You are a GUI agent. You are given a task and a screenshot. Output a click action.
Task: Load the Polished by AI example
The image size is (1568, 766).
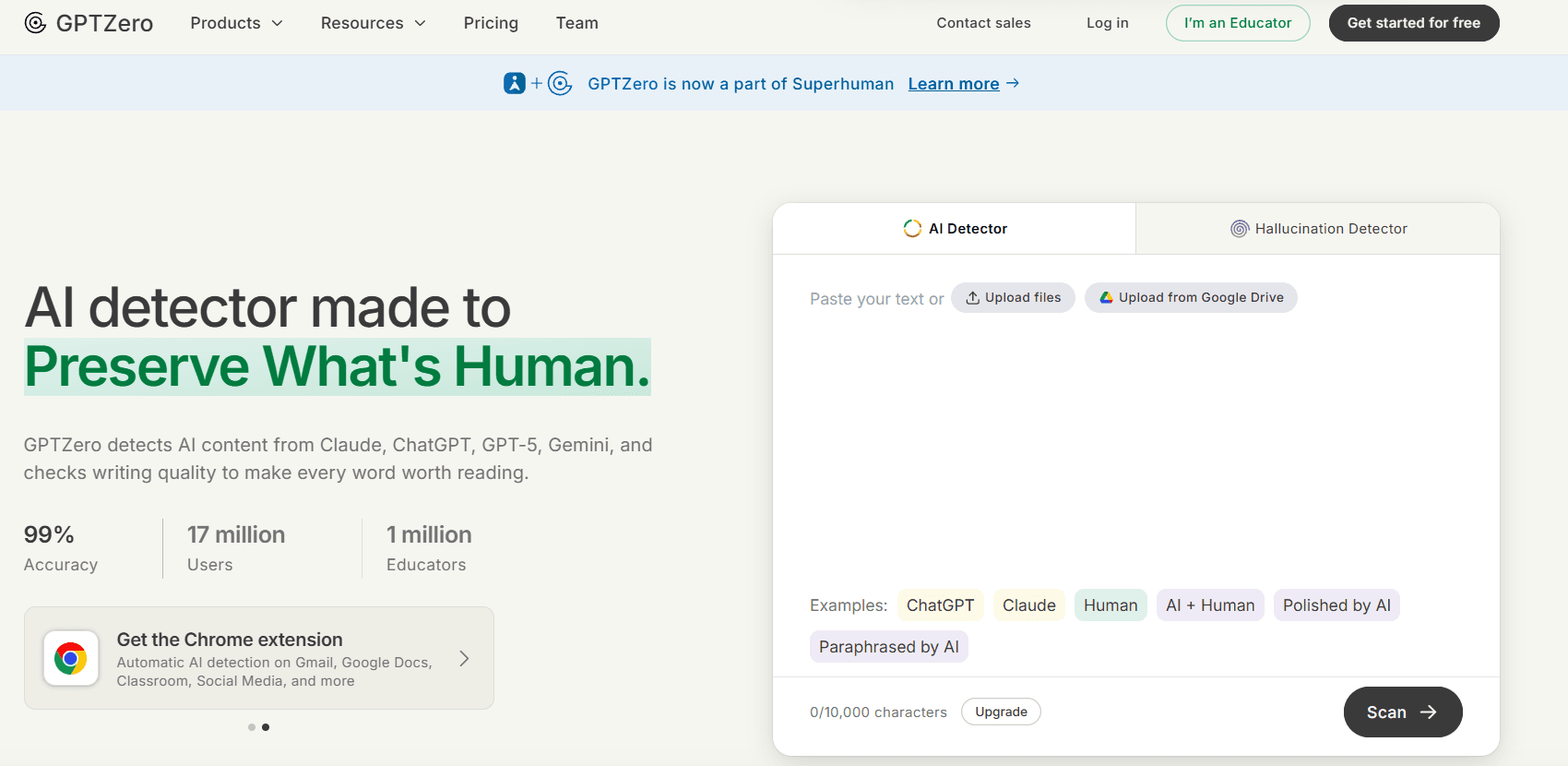[1336, 605]
